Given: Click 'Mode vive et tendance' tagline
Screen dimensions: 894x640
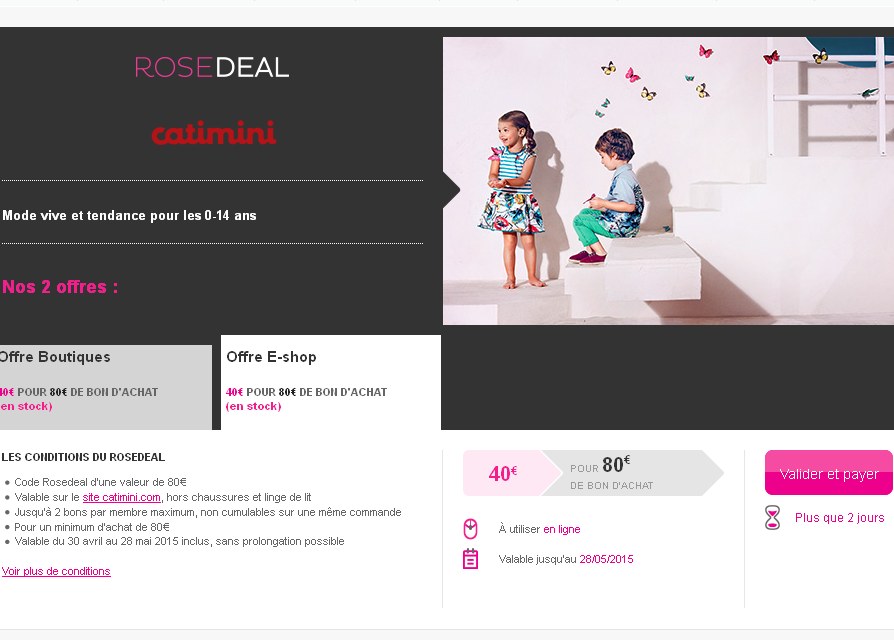Looking at the screenshot, I should click(129, 215).
